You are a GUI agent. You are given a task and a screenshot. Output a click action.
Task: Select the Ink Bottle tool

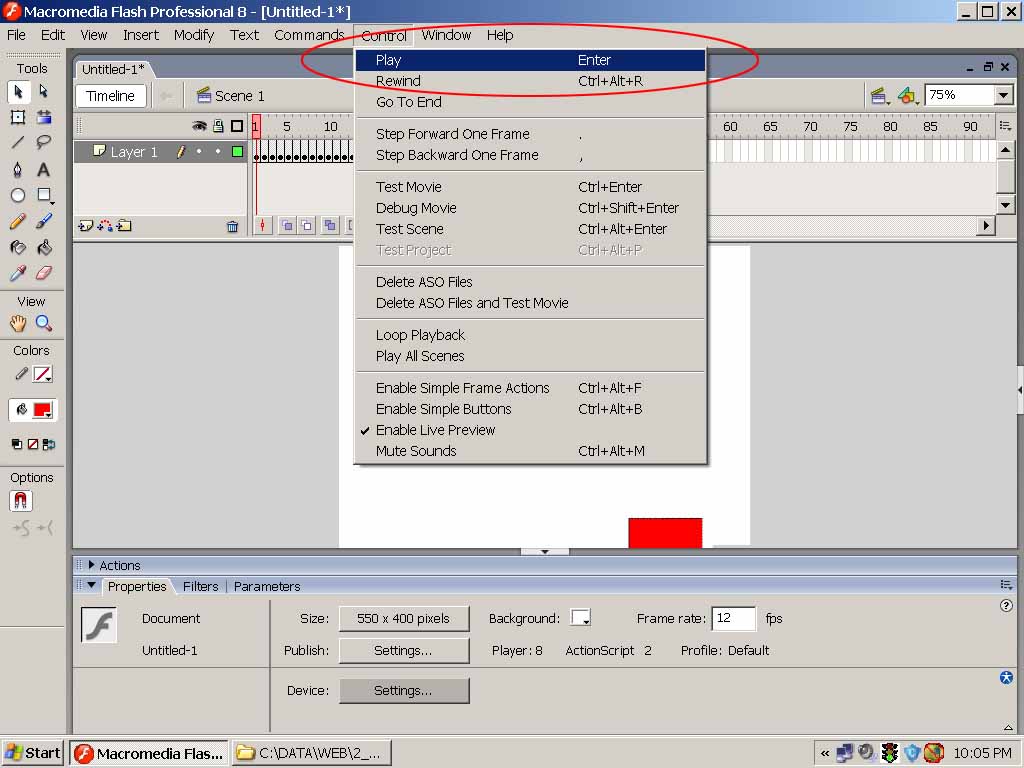click(18, 247)
